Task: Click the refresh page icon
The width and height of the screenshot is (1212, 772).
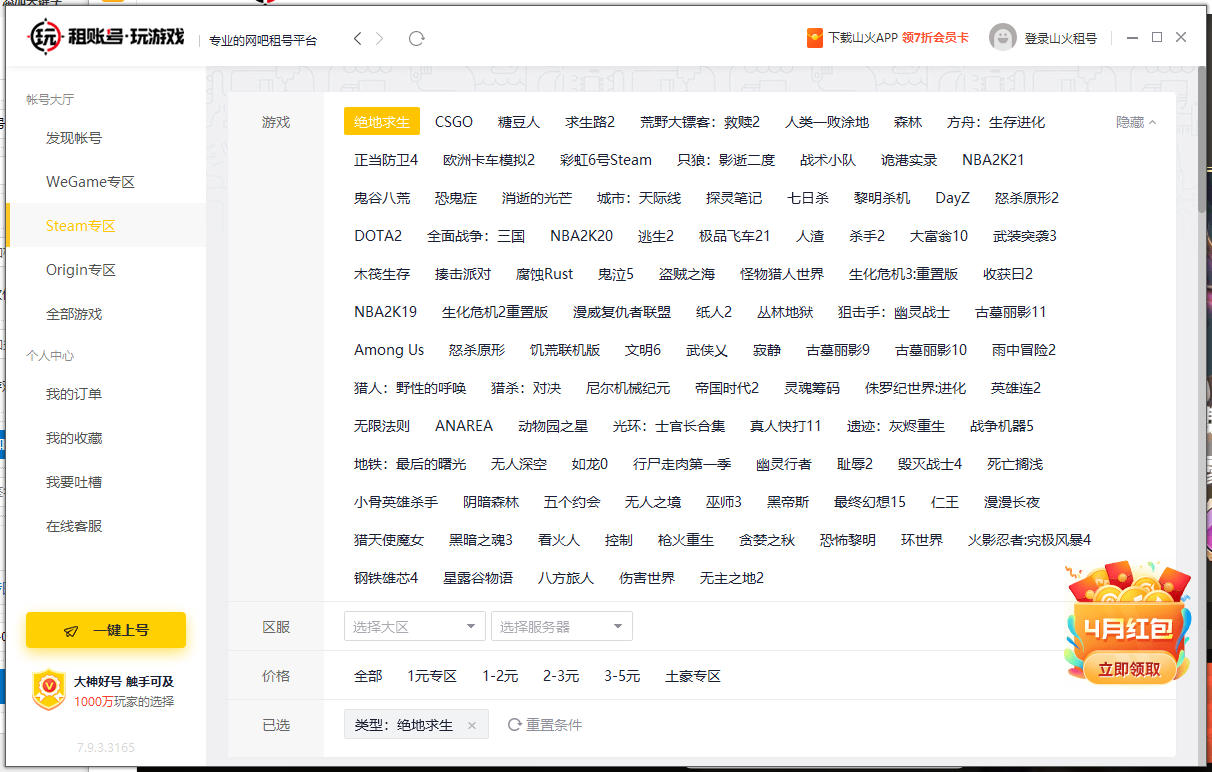Action: (x=417, y=38)
